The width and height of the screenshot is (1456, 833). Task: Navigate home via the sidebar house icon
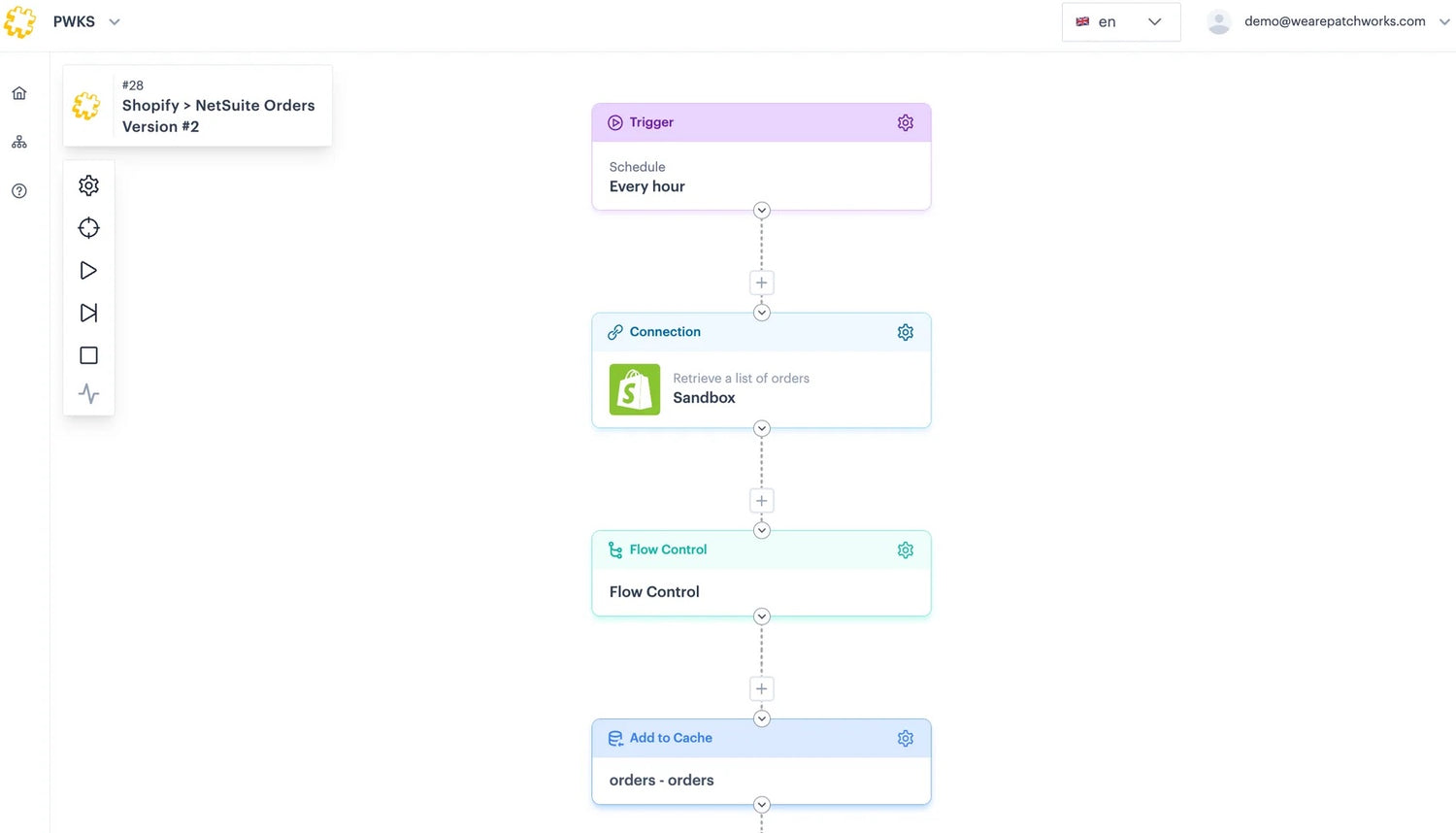19,92
